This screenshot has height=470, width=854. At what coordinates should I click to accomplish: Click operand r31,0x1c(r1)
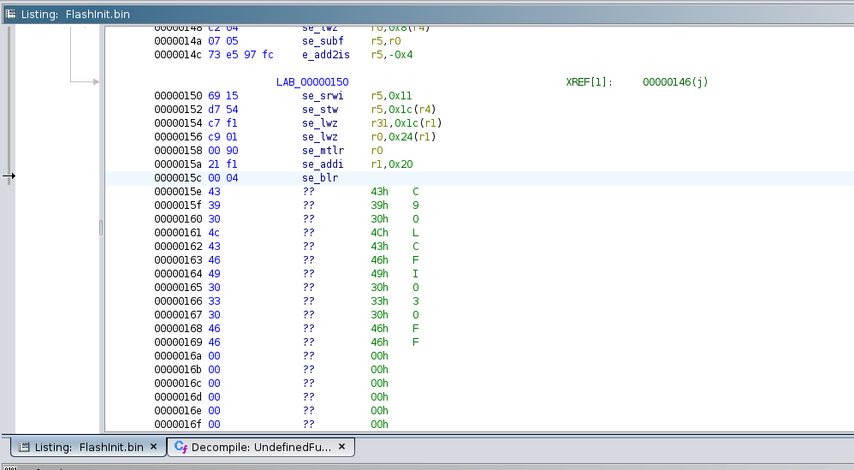point(406,123)
